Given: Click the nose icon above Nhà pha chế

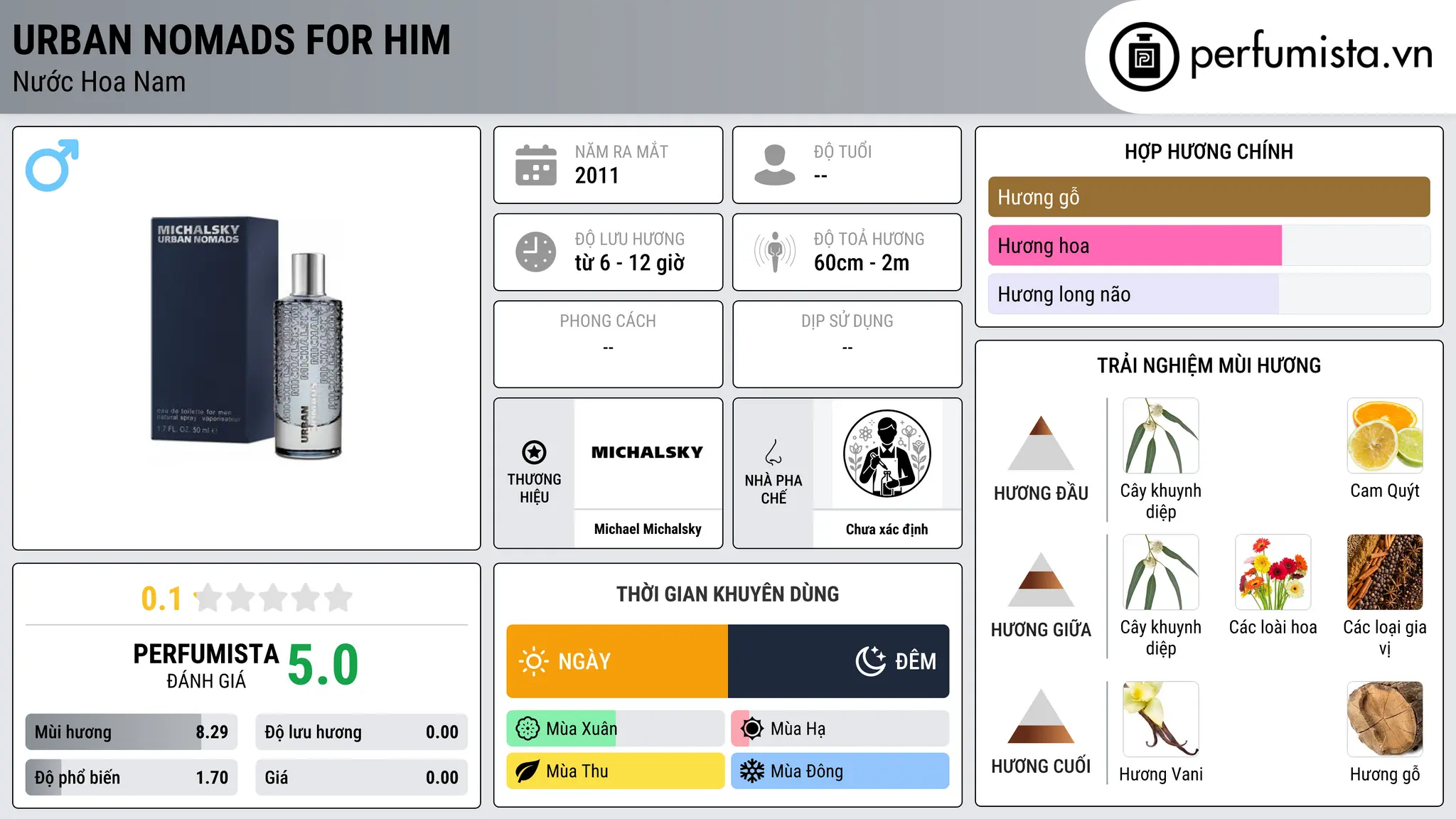Looking at the screenshot, I should click(773, 452).
